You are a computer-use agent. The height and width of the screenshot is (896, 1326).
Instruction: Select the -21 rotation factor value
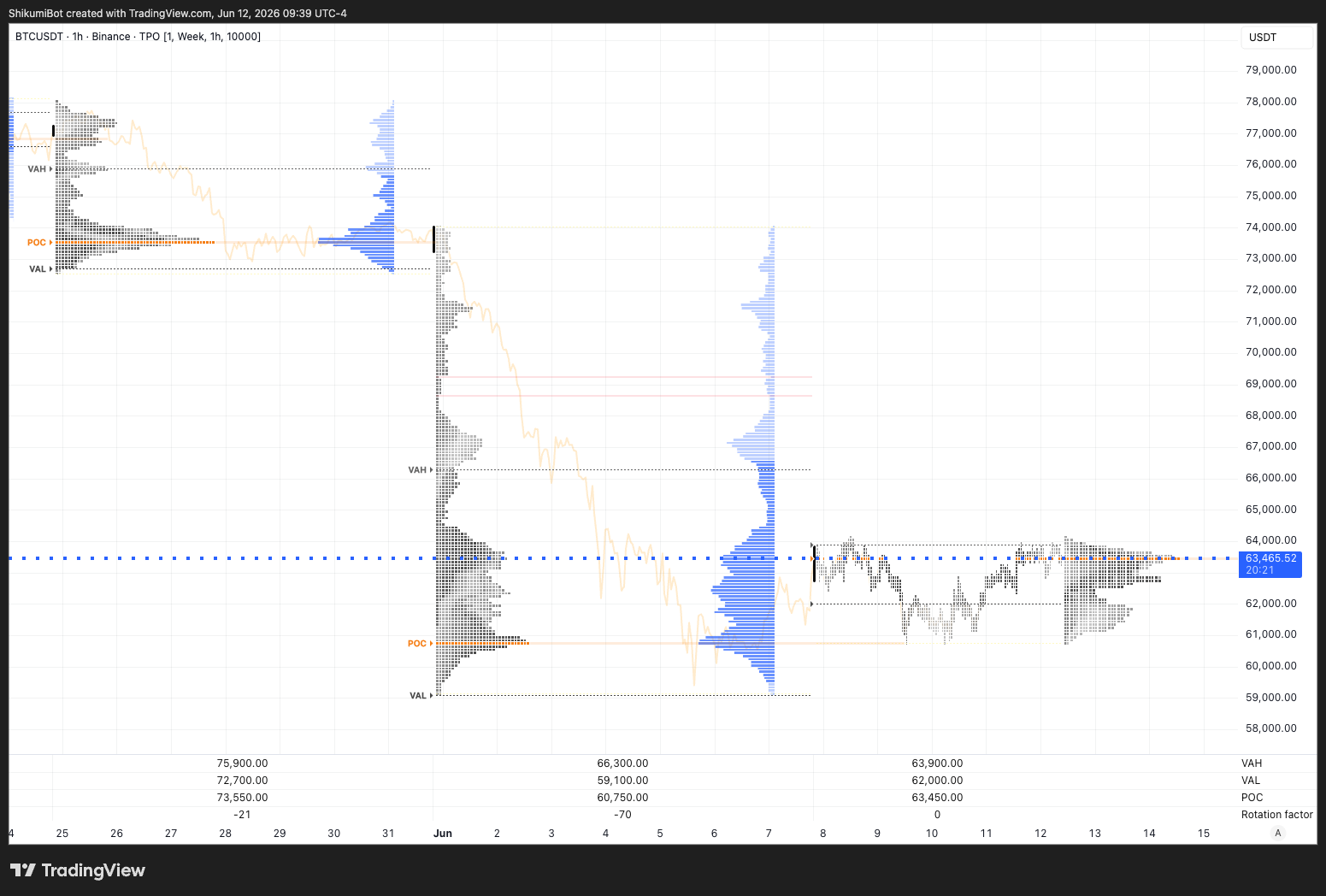point(242,815)
